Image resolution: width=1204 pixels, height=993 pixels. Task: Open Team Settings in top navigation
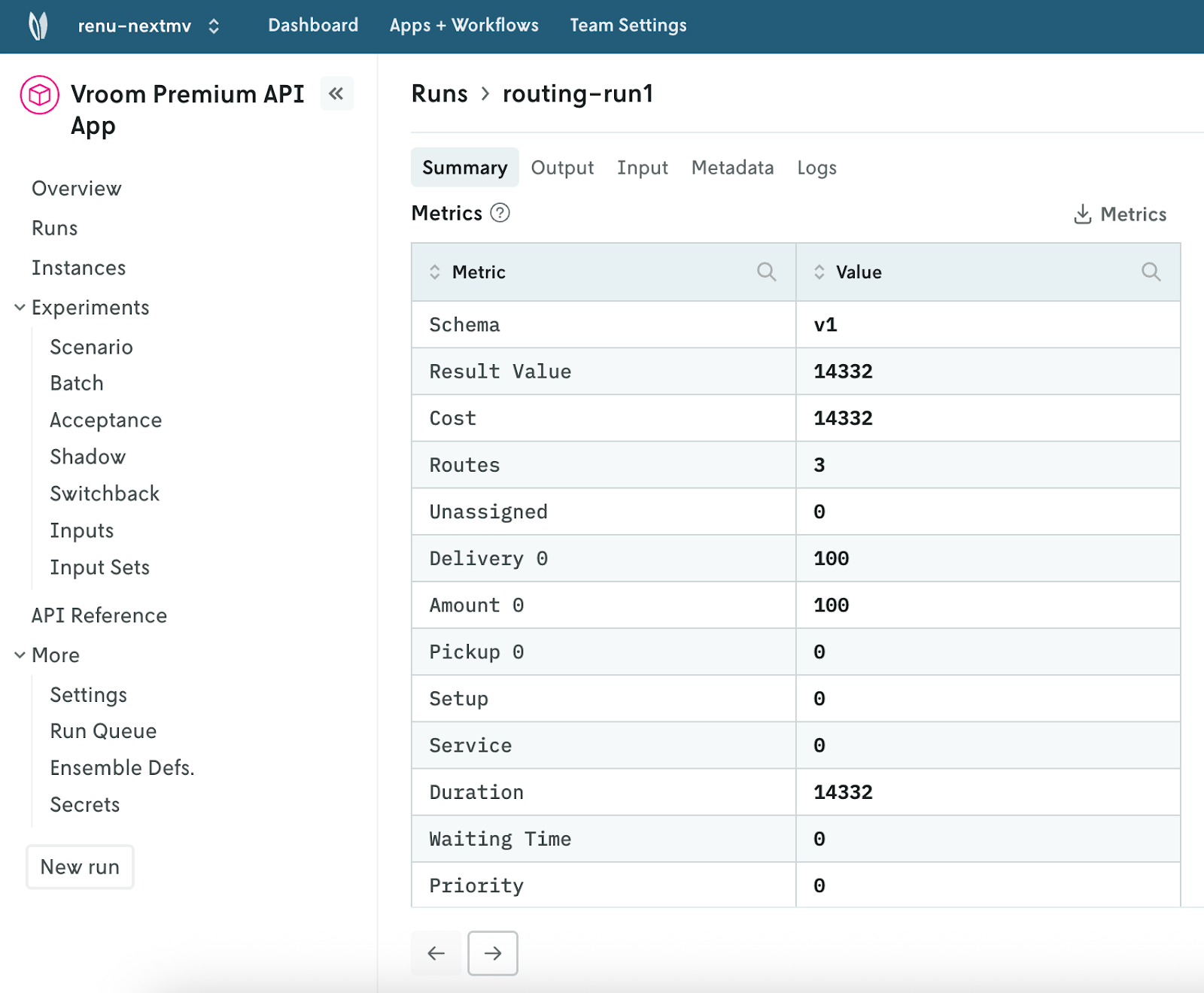pos(628,26)
